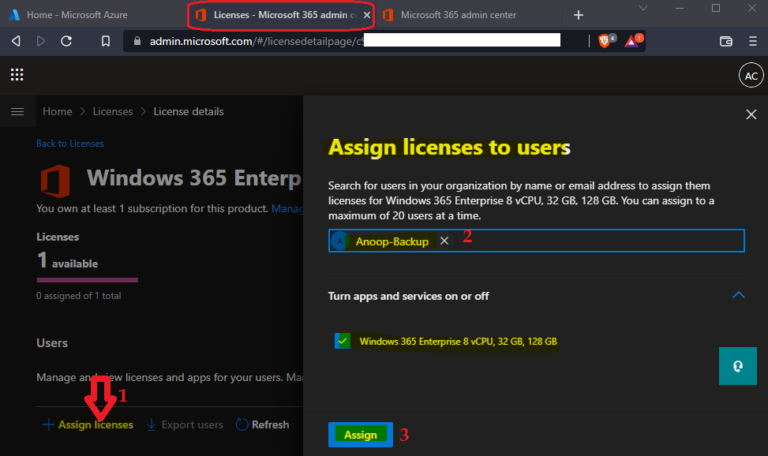Switch to the Microsoft 365 admin center tab
This screenshot has width=768, height=456.
(458, 15)
